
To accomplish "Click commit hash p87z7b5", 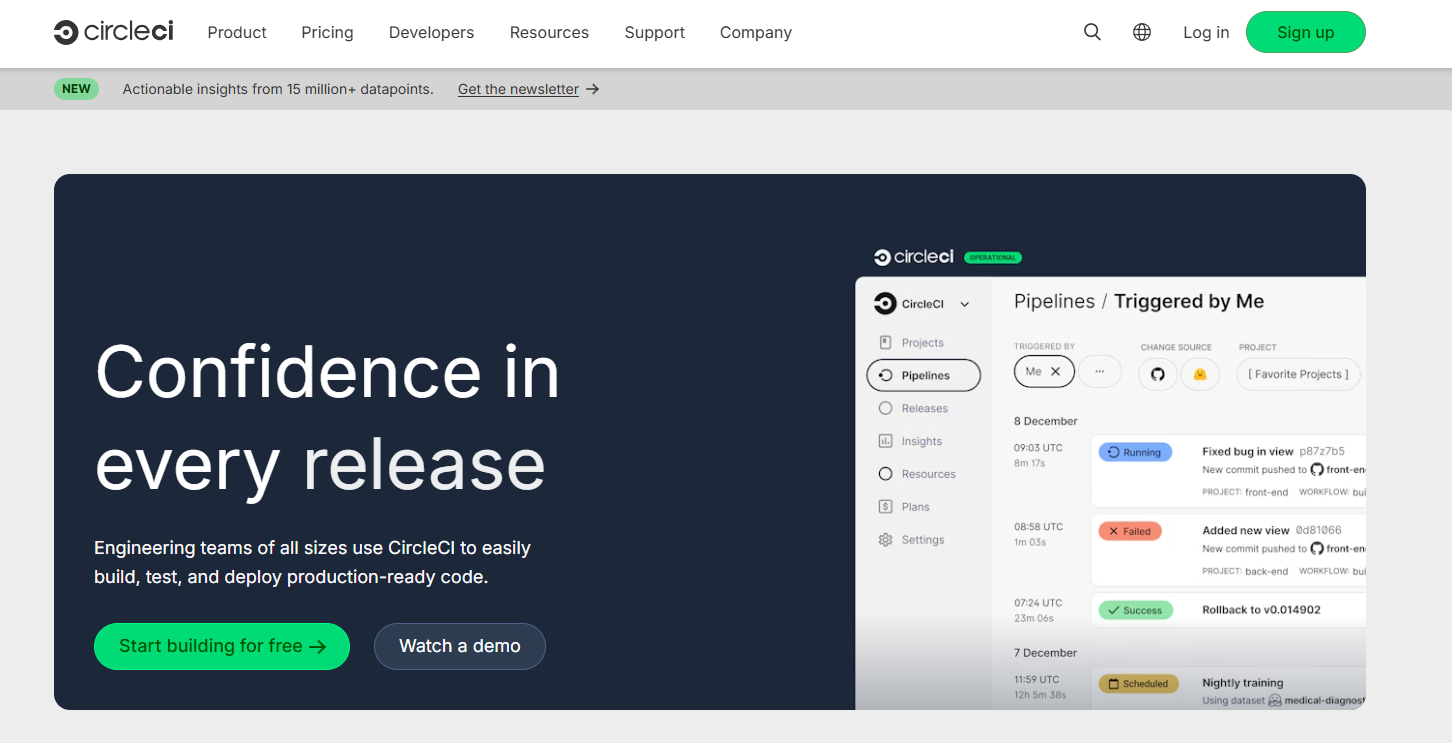I will 1321,451.
